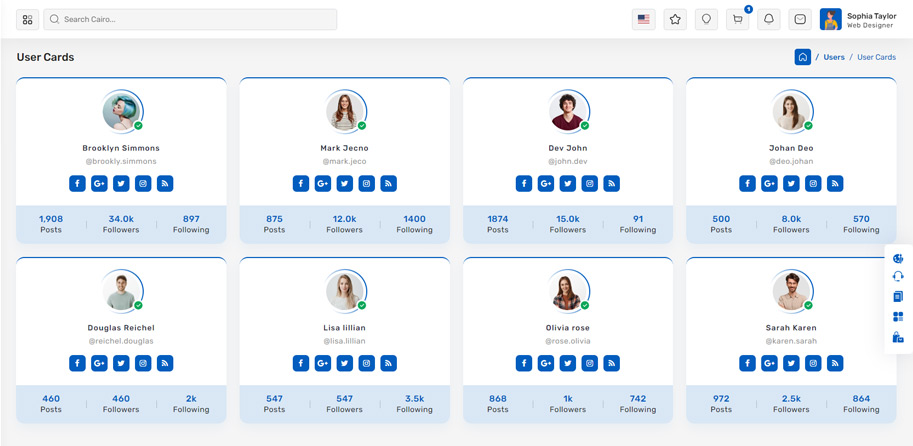This screenshot has height=446, width=913.
Task: Click Lisa lillian's Instagram icon
Action: tap(367, 363)
